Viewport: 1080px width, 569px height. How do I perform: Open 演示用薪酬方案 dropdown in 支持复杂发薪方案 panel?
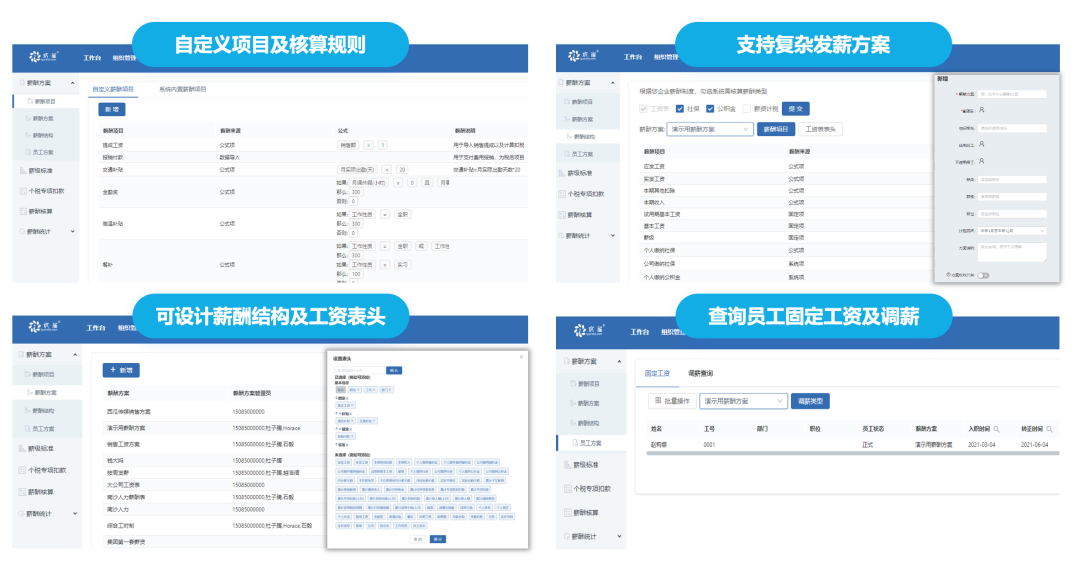(x=710, y=129)
